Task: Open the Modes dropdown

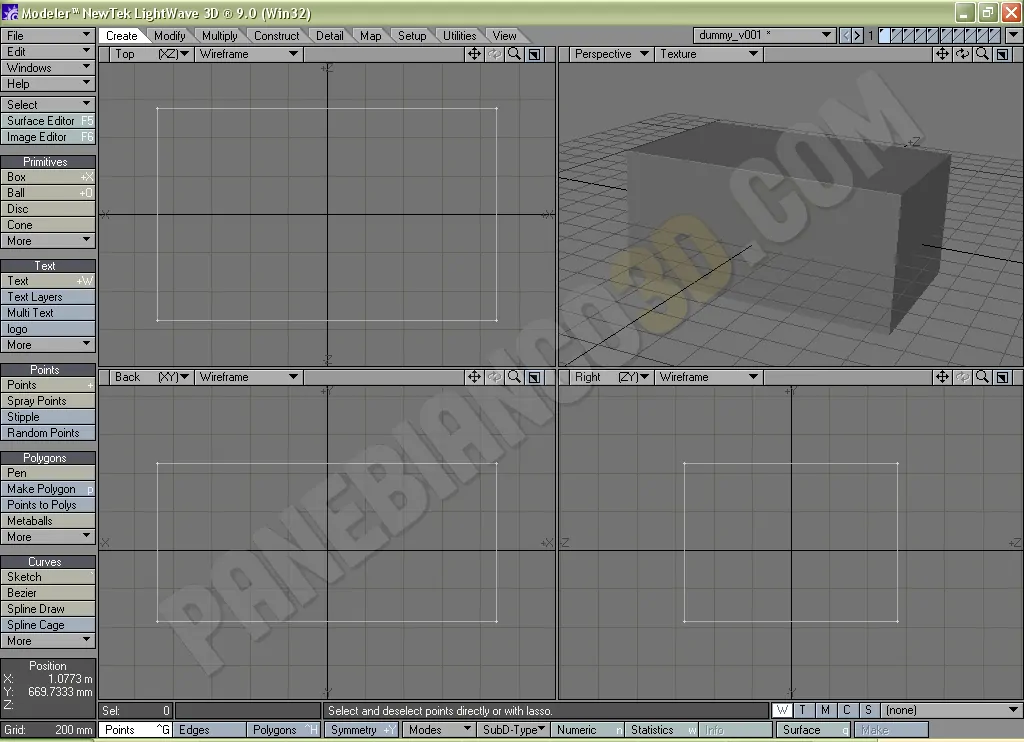Action: [x=438, y=730]
